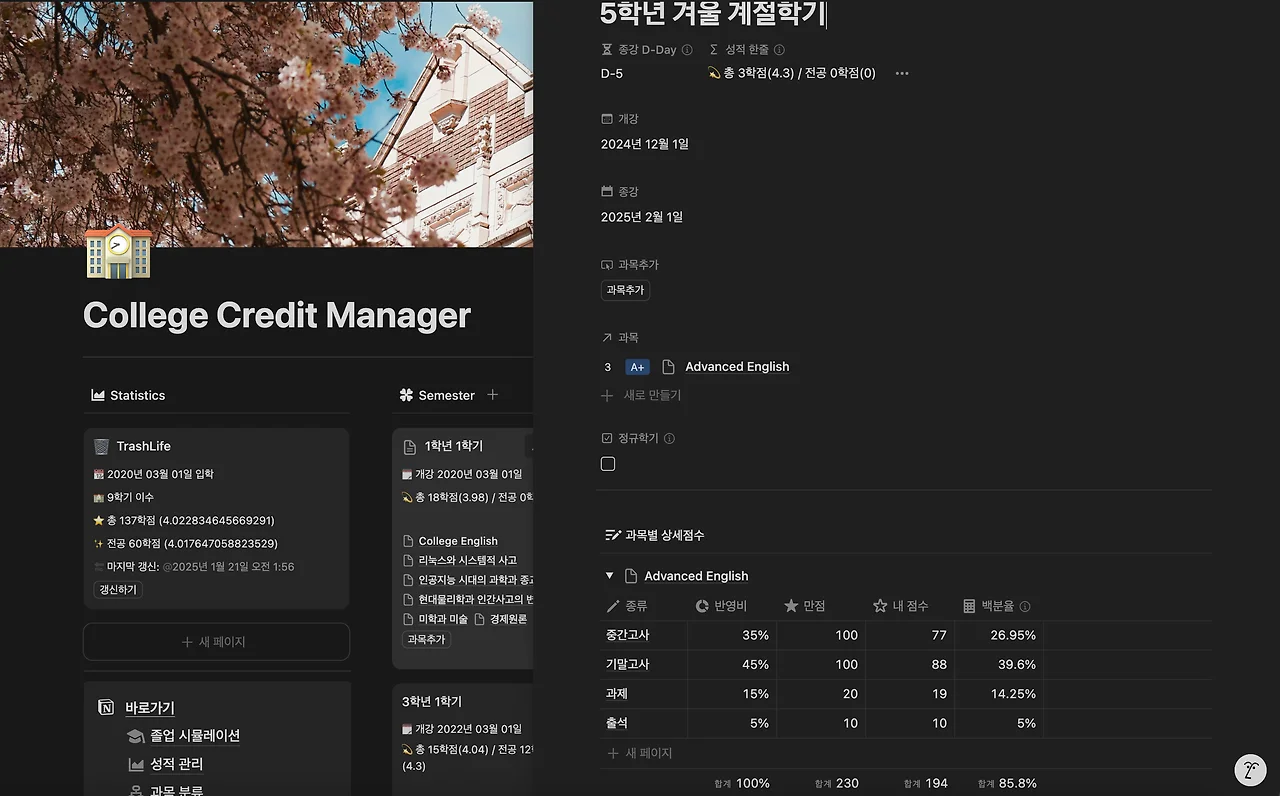This screenshot has width=1280, height=796.
Task: Click the 합계 230 column total
Action: [x=837, y=783]
